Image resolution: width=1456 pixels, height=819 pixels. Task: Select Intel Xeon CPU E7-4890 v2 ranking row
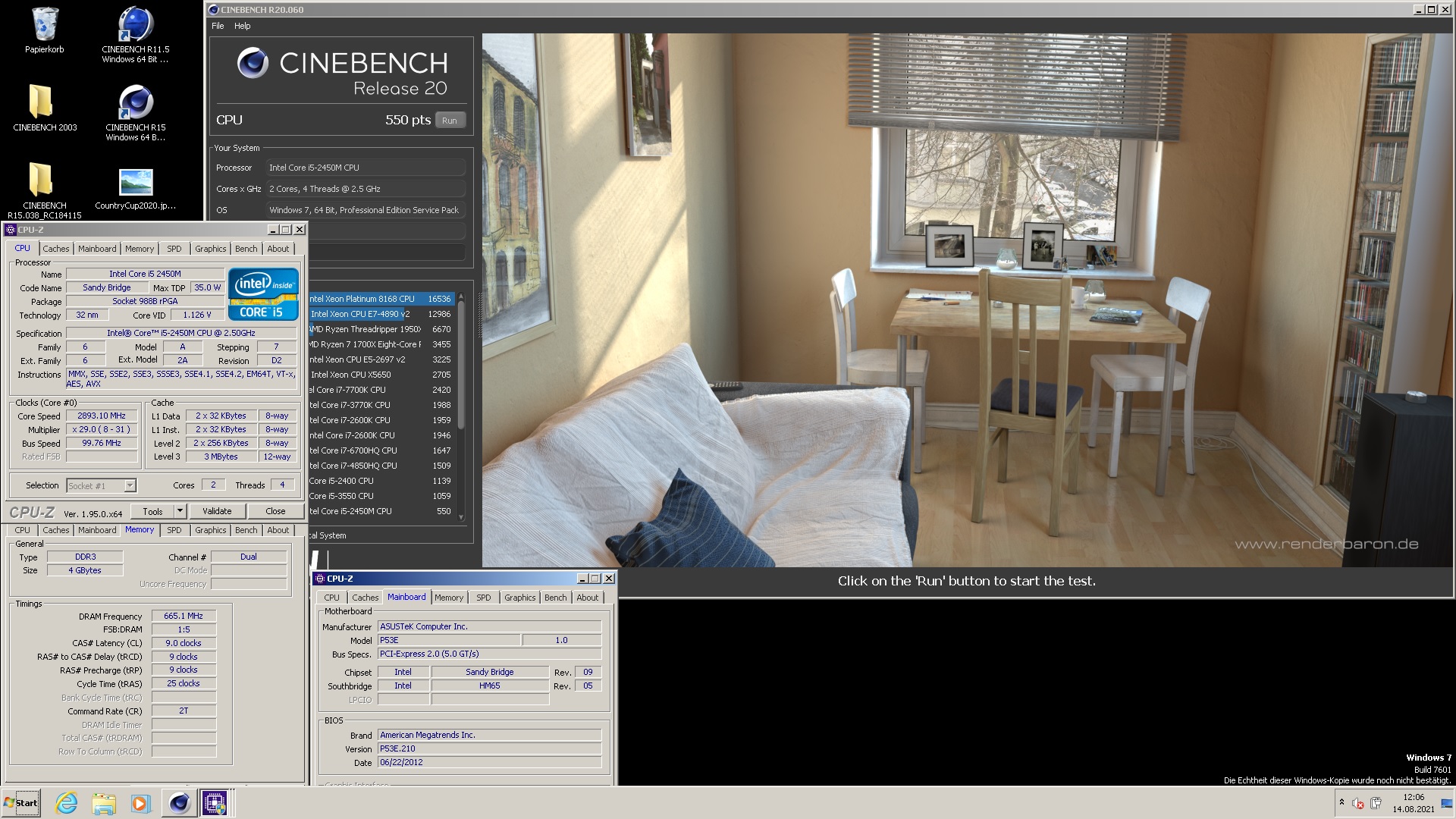381,314
